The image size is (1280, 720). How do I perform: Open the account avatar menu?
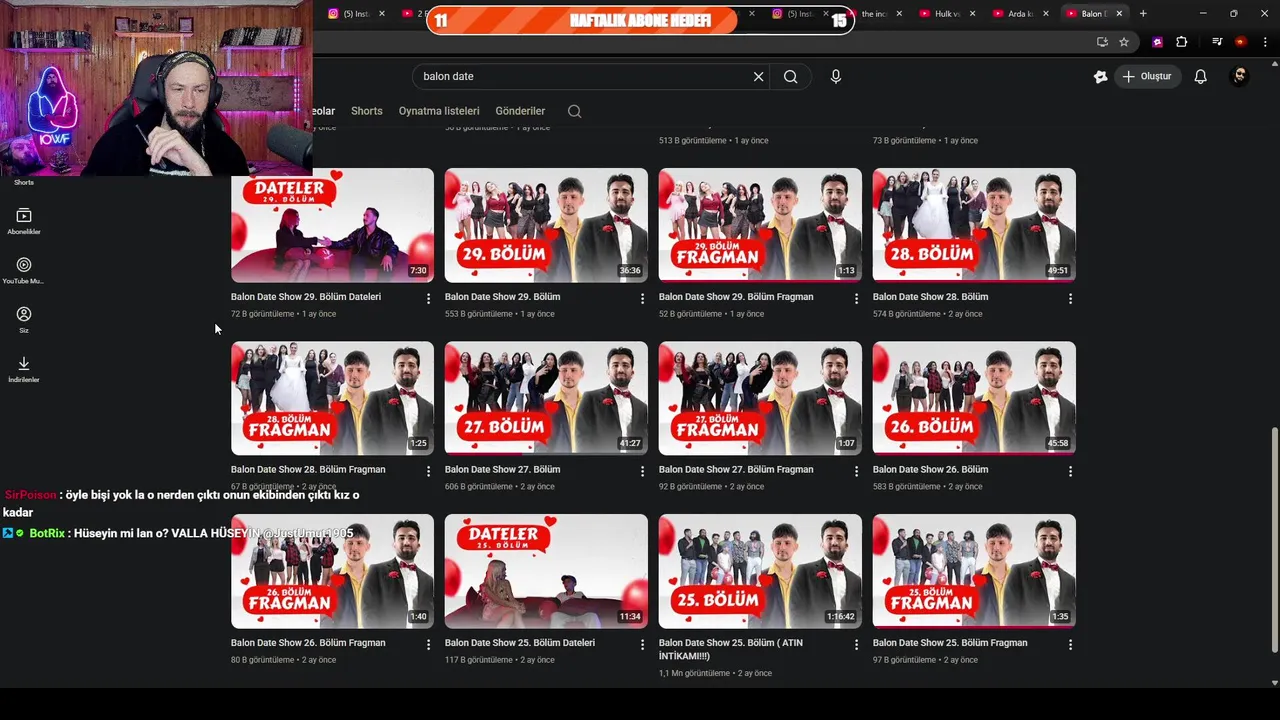[x=1239, y=76]
